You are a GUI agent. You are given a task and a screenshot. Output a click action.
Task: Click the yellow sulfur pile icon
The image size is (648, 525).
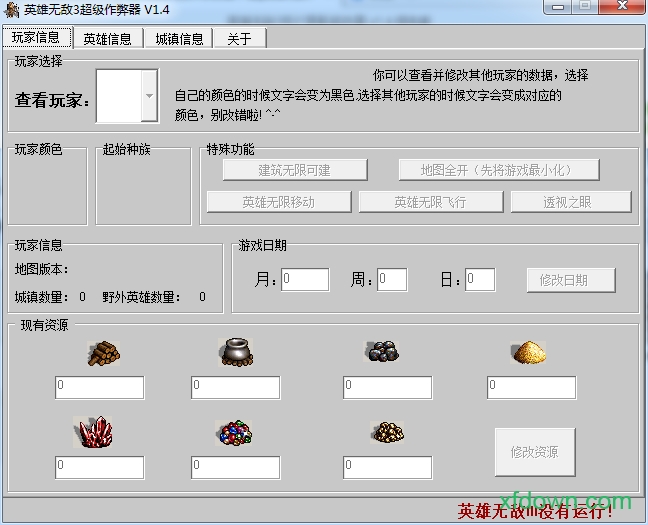pos(530,352)
